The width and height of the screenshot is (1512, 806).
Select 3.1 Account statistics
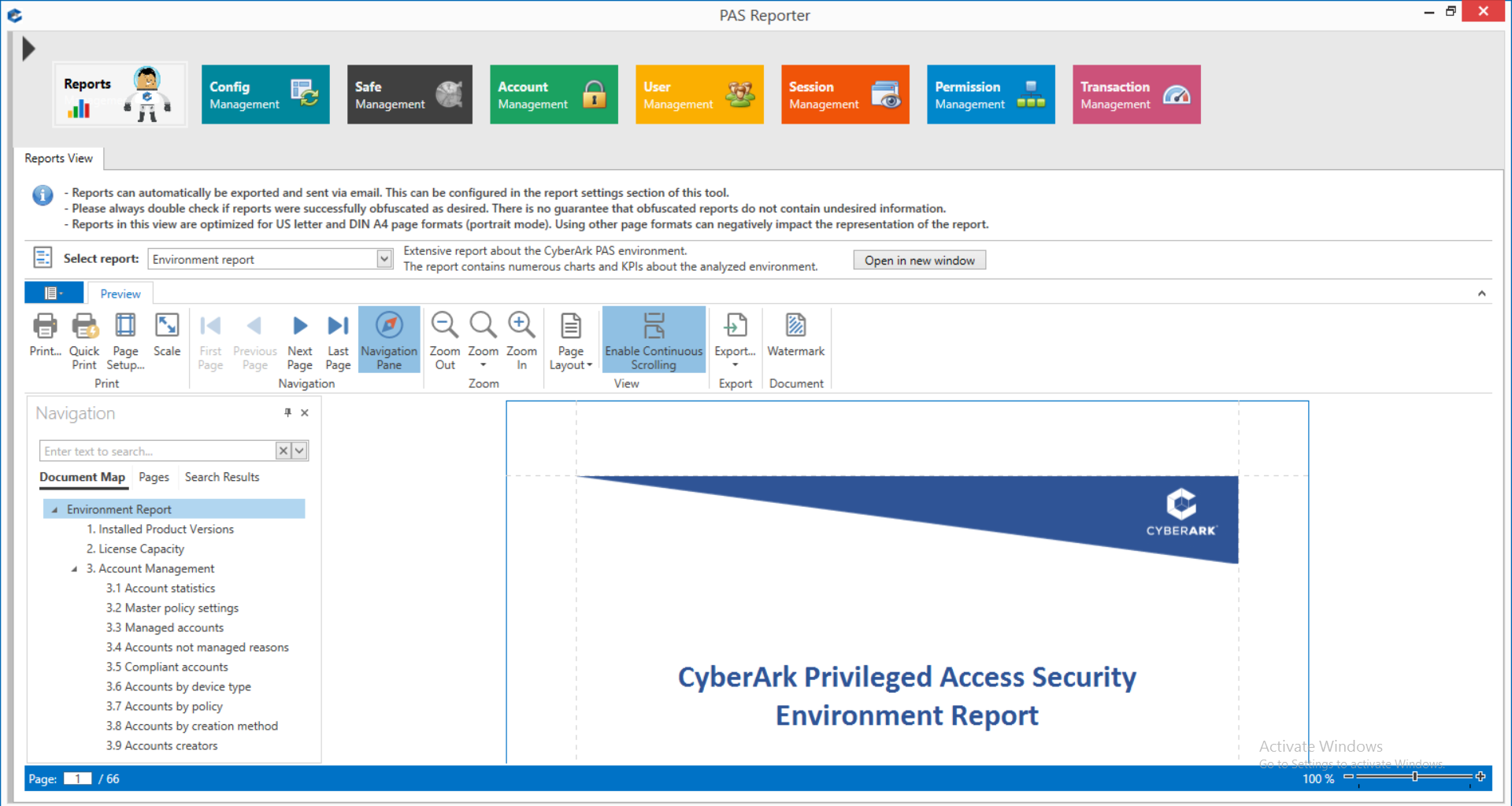[x=161, y=588]
